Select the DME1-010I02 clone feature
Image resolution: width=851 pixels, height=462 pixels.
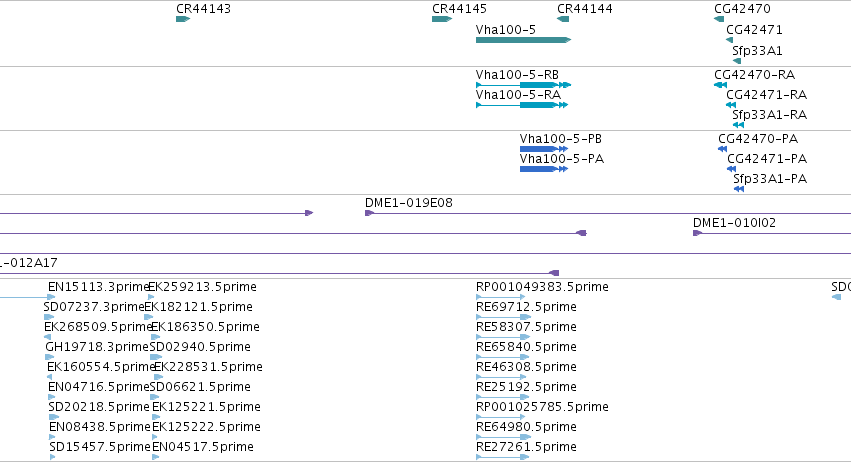click(x=772, y=233)
